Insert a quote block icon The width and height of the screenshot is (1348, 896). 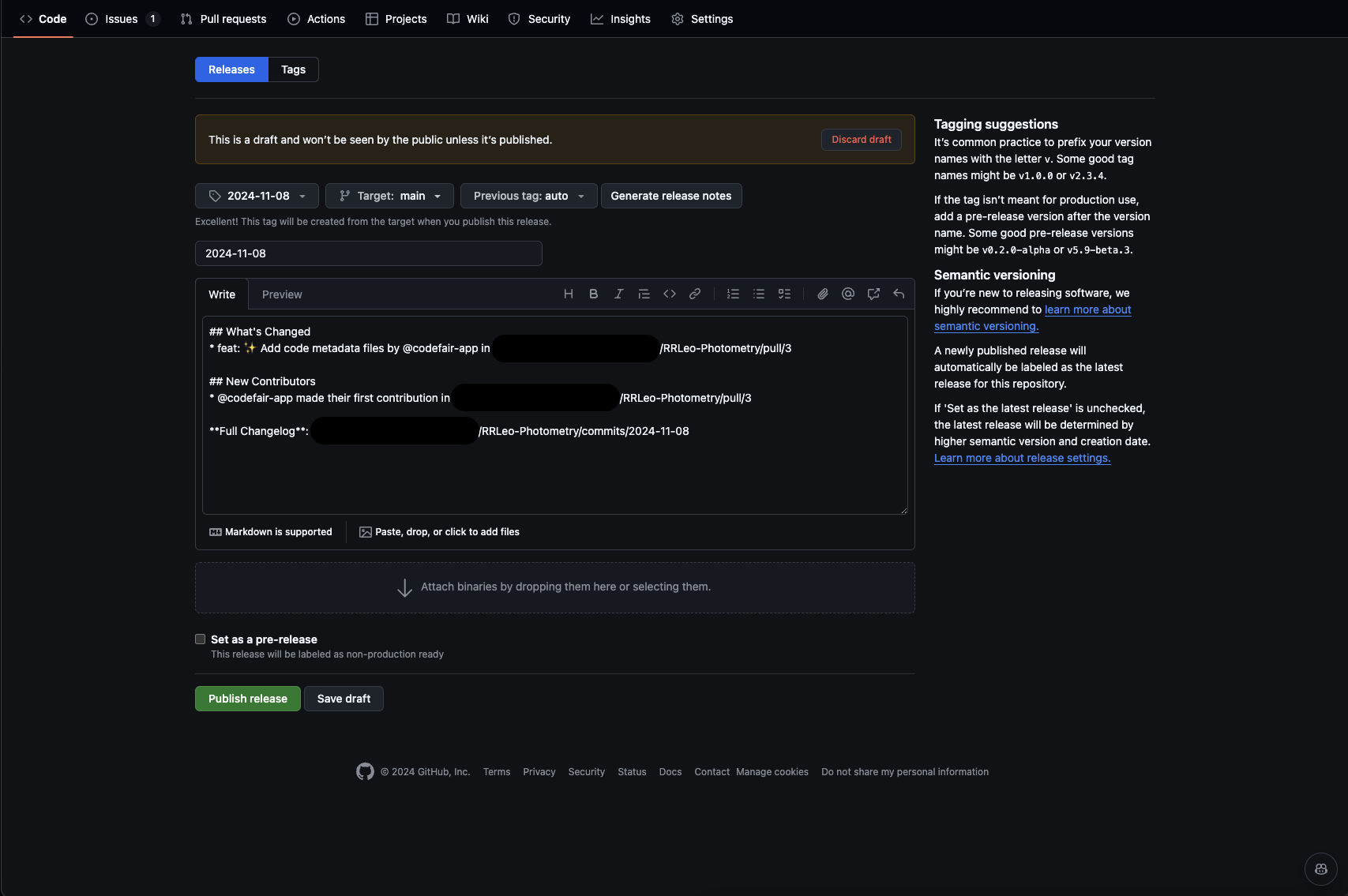(644, 294)
